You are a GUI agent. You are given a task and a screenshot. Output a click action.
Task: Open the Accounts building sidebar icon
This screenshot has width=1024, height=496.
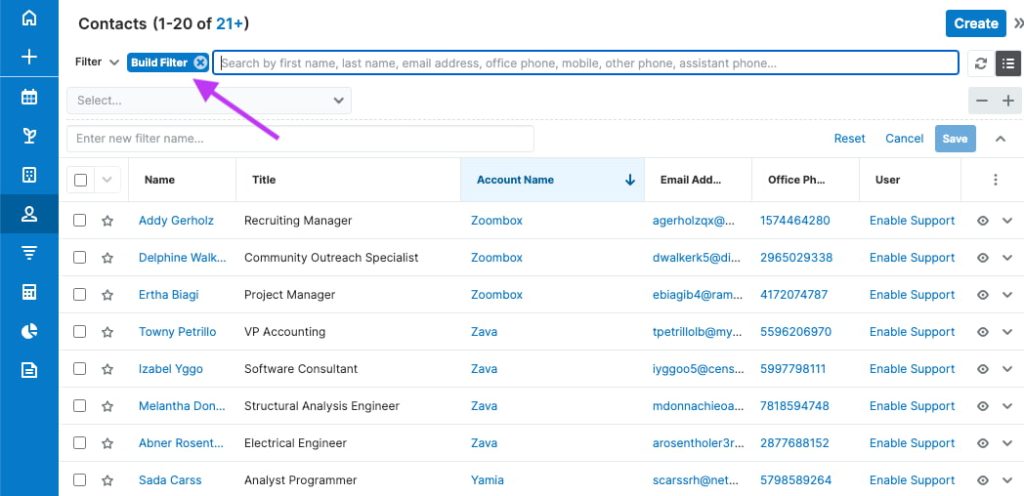pyautogui.click(x=29, y=175)
